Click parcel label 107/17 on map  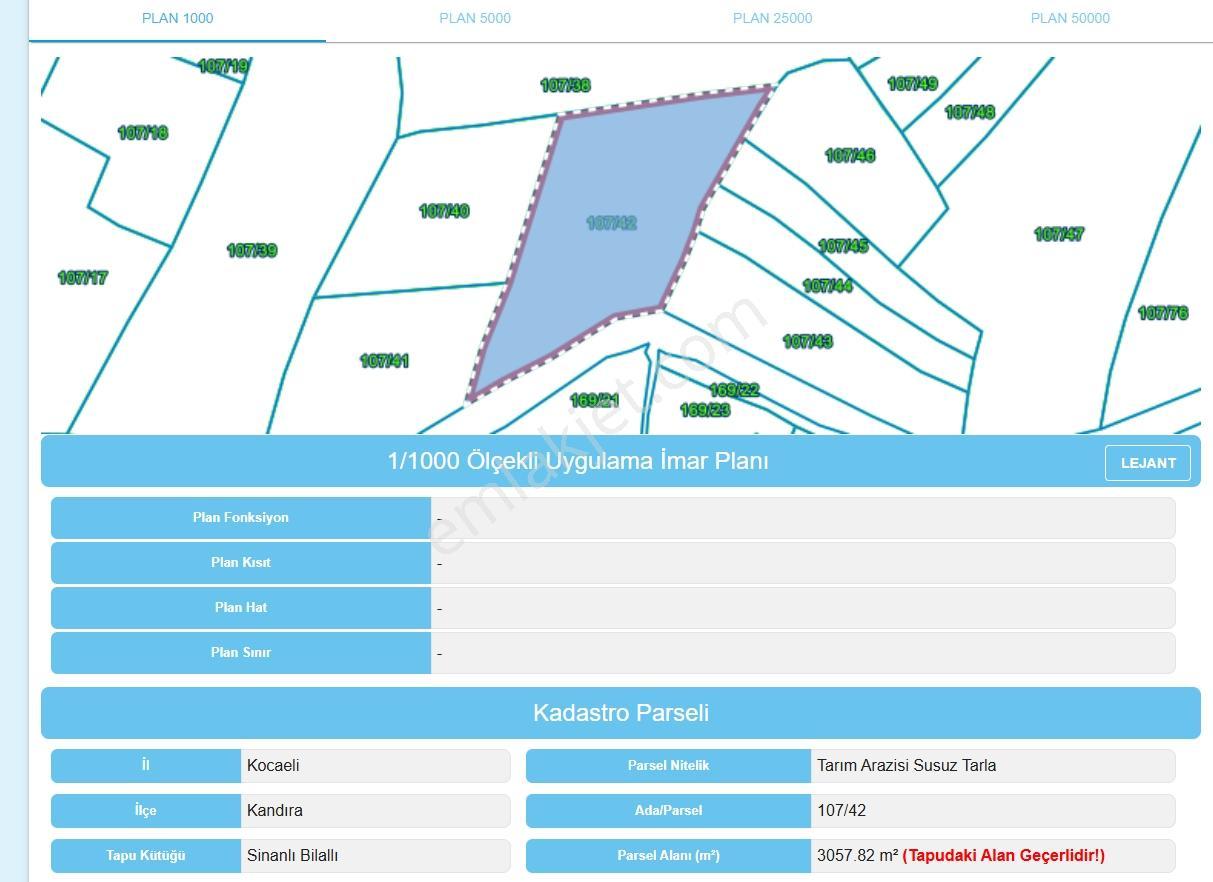coord(83,278)
